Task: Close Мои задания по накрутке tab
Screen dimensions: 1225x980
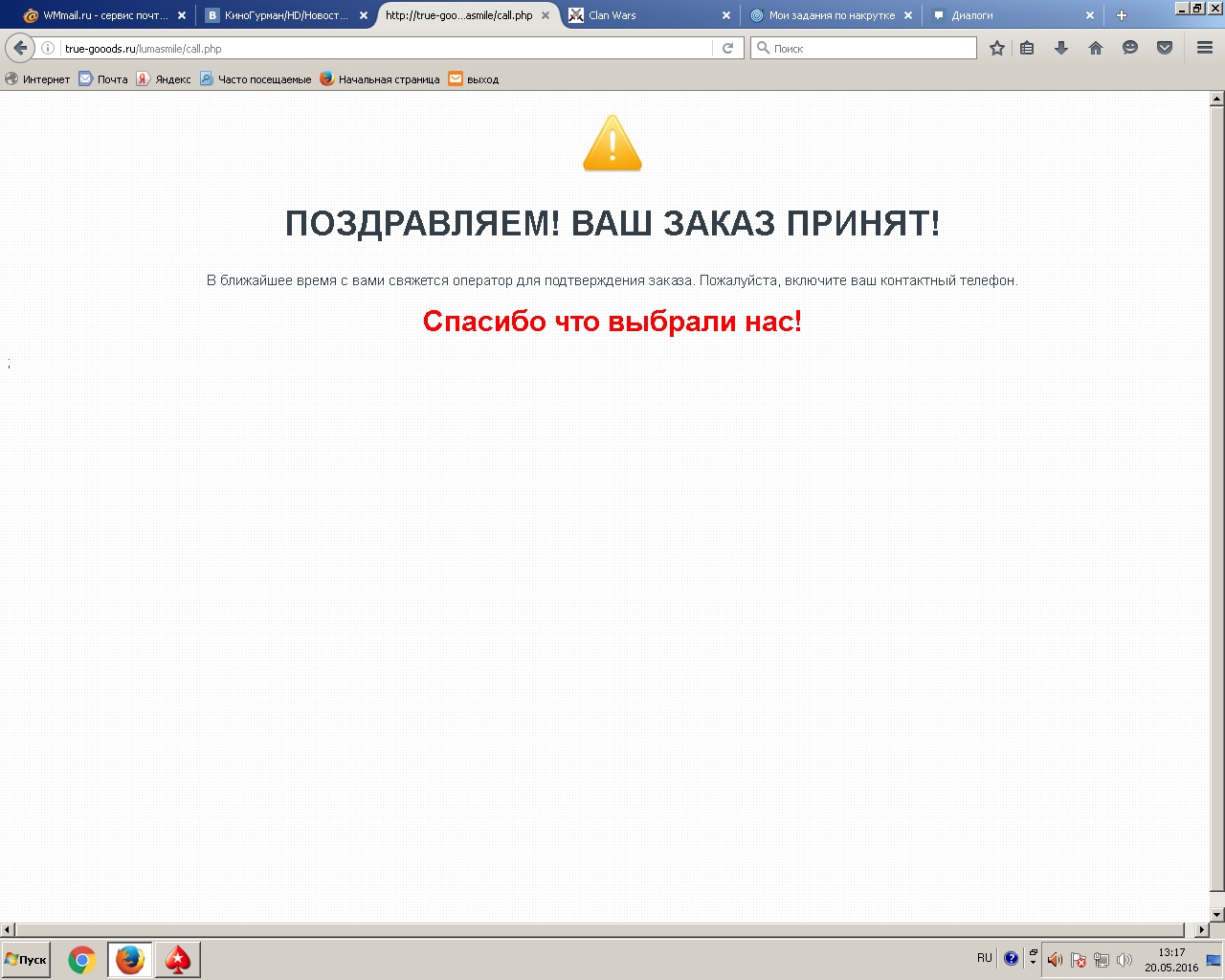Action: click(908, 15)
